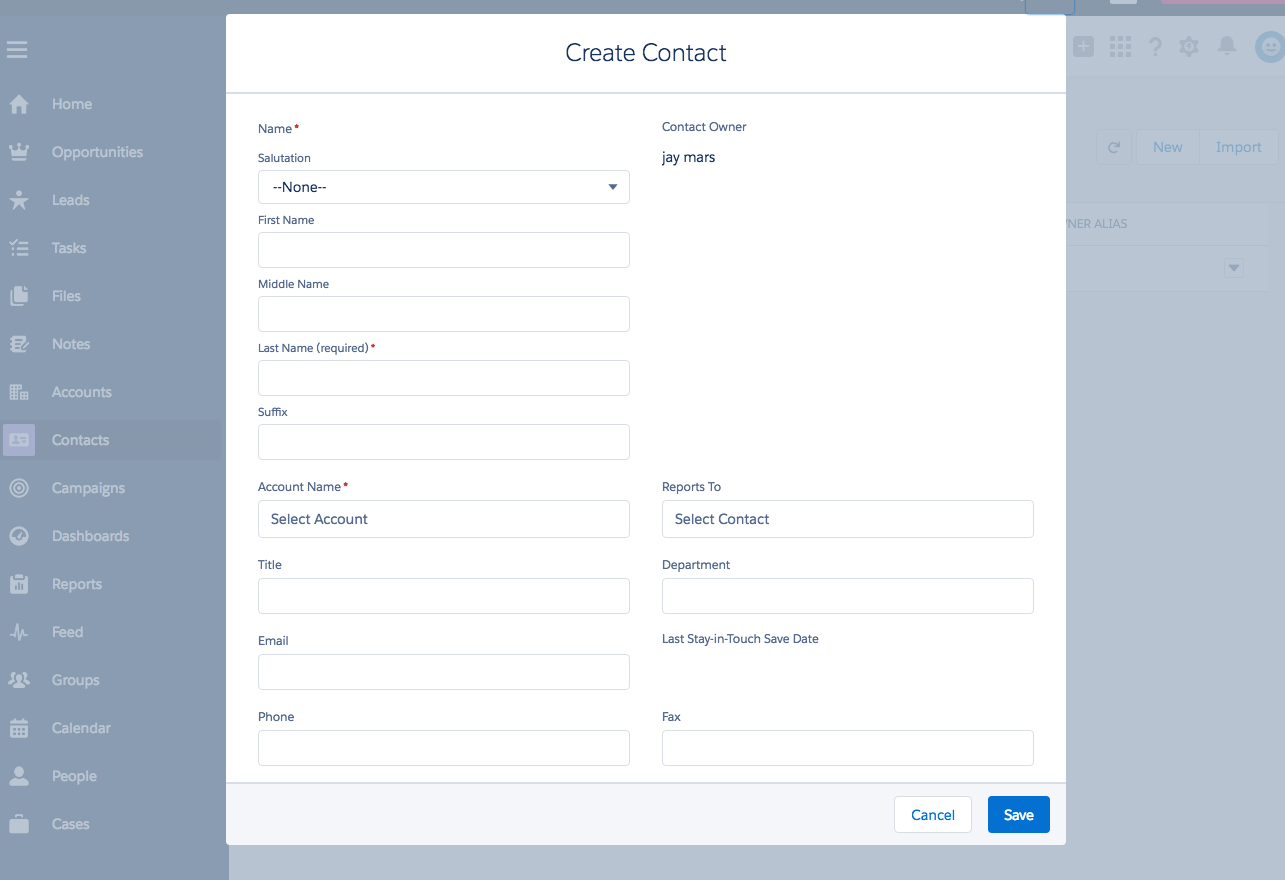Click the Accounts building icon
Screen dimensions: 1285x880
19,392
